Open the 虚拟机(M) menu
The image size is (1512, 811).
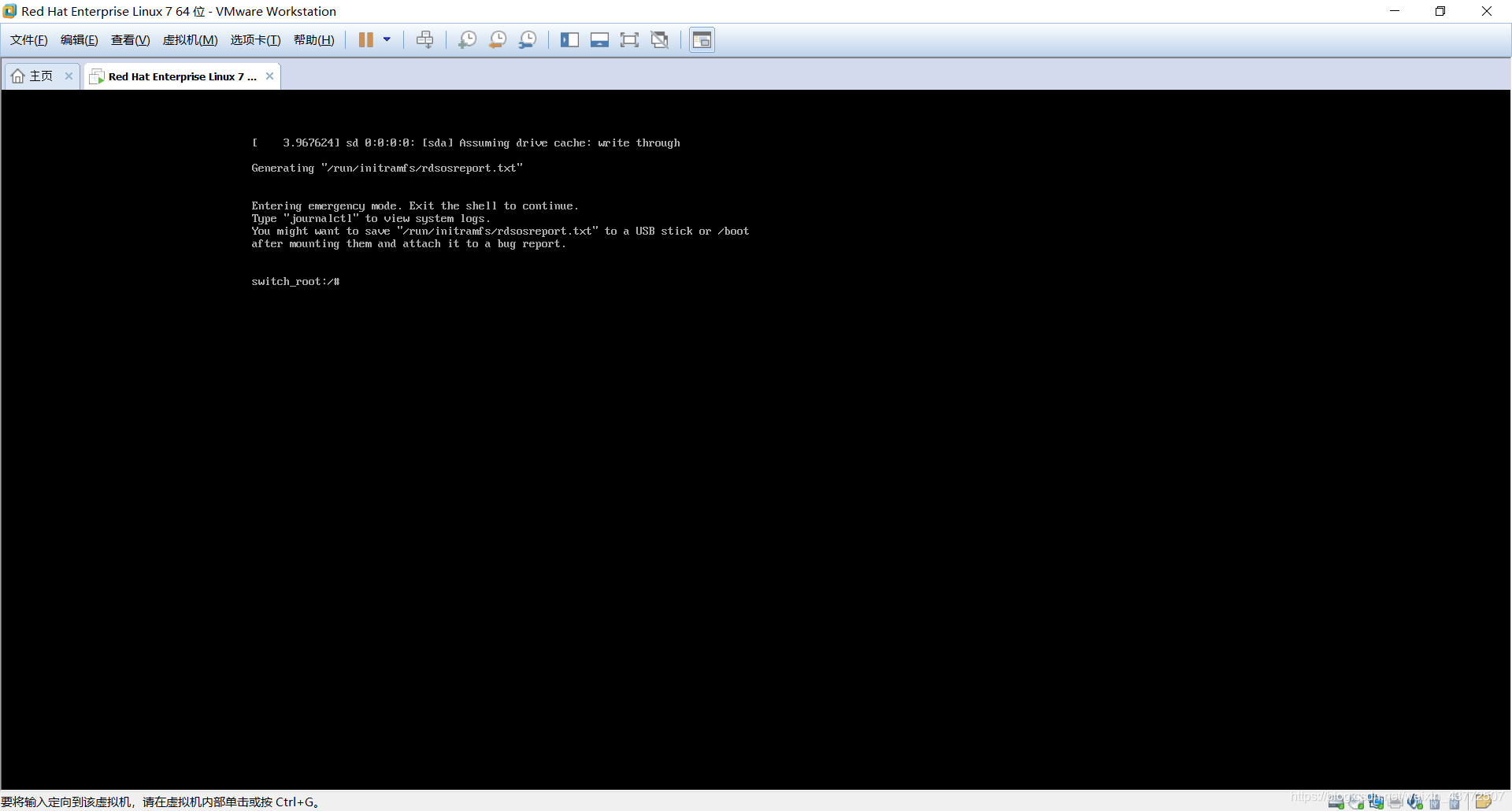tap(190, 40)
